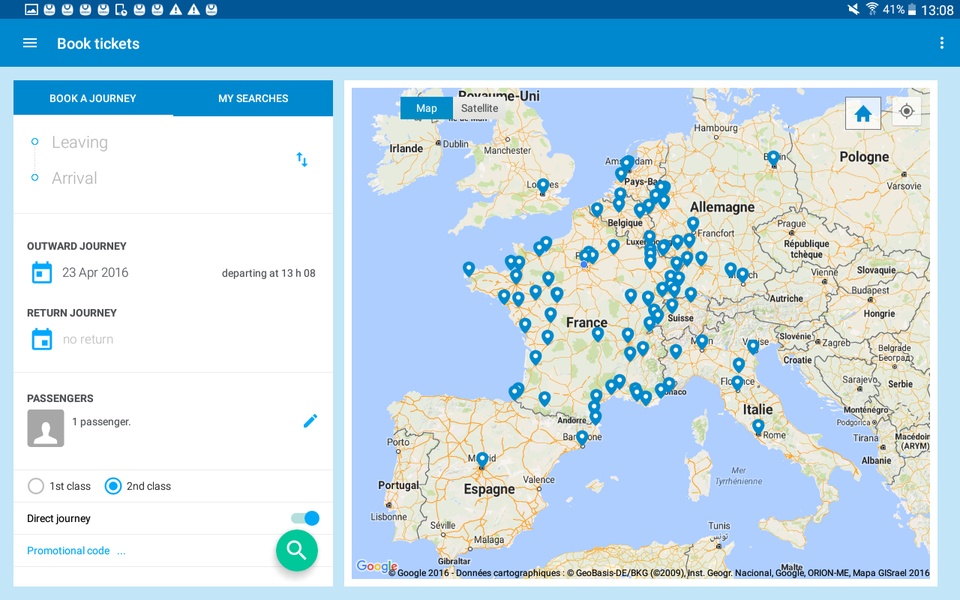960x600 pixels.
Task: Switch to My Searches tab
Action: point(253,98)
